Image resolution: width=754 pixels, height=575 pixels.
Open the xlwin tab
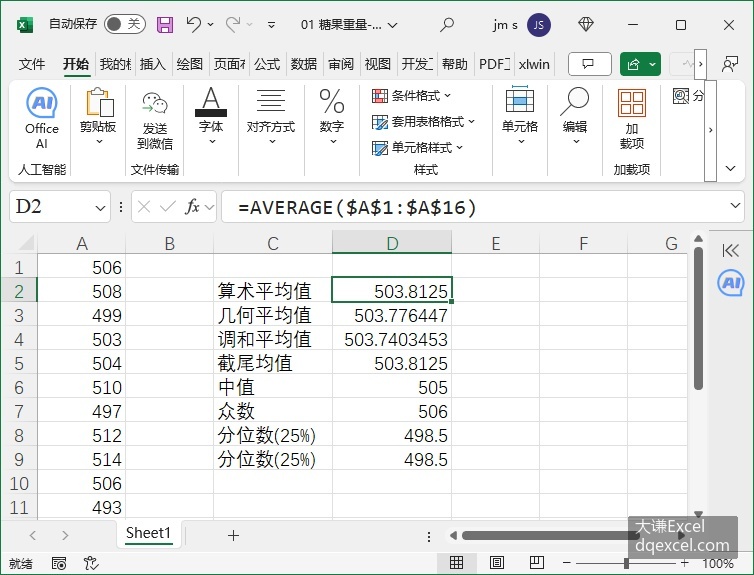534,64
